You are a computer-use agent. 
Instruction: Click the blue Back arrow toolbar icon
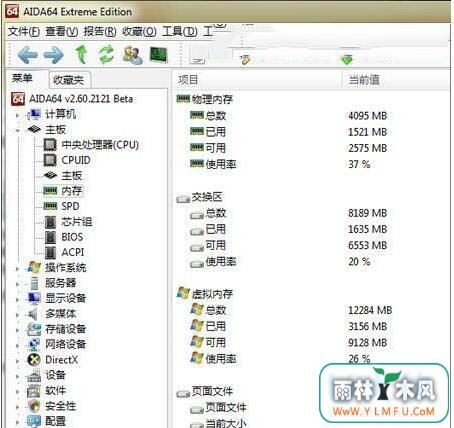[x=27, y=55]
